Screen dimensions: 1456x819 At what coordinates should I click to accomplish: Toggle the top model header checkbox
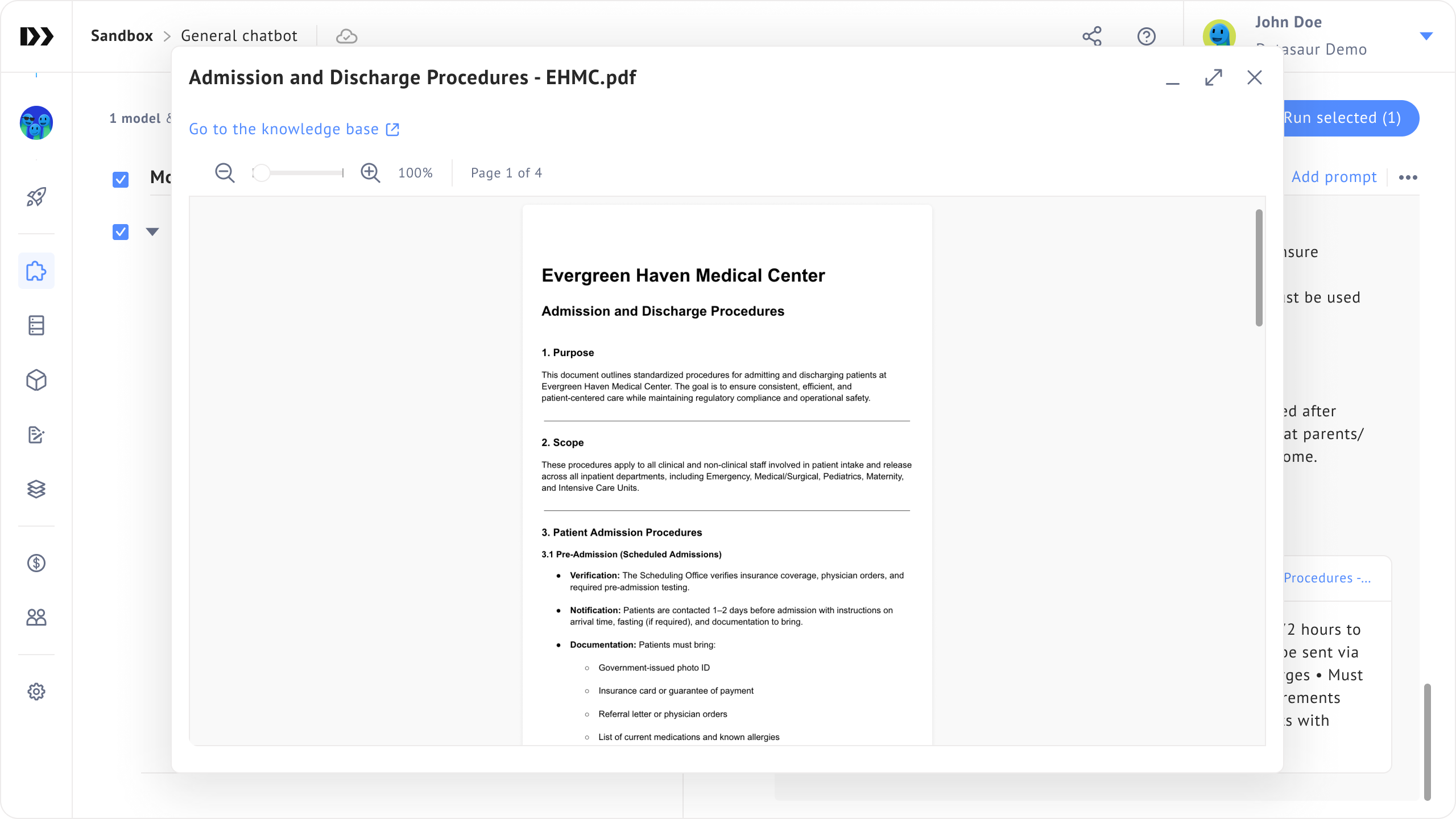pos(121,180)
